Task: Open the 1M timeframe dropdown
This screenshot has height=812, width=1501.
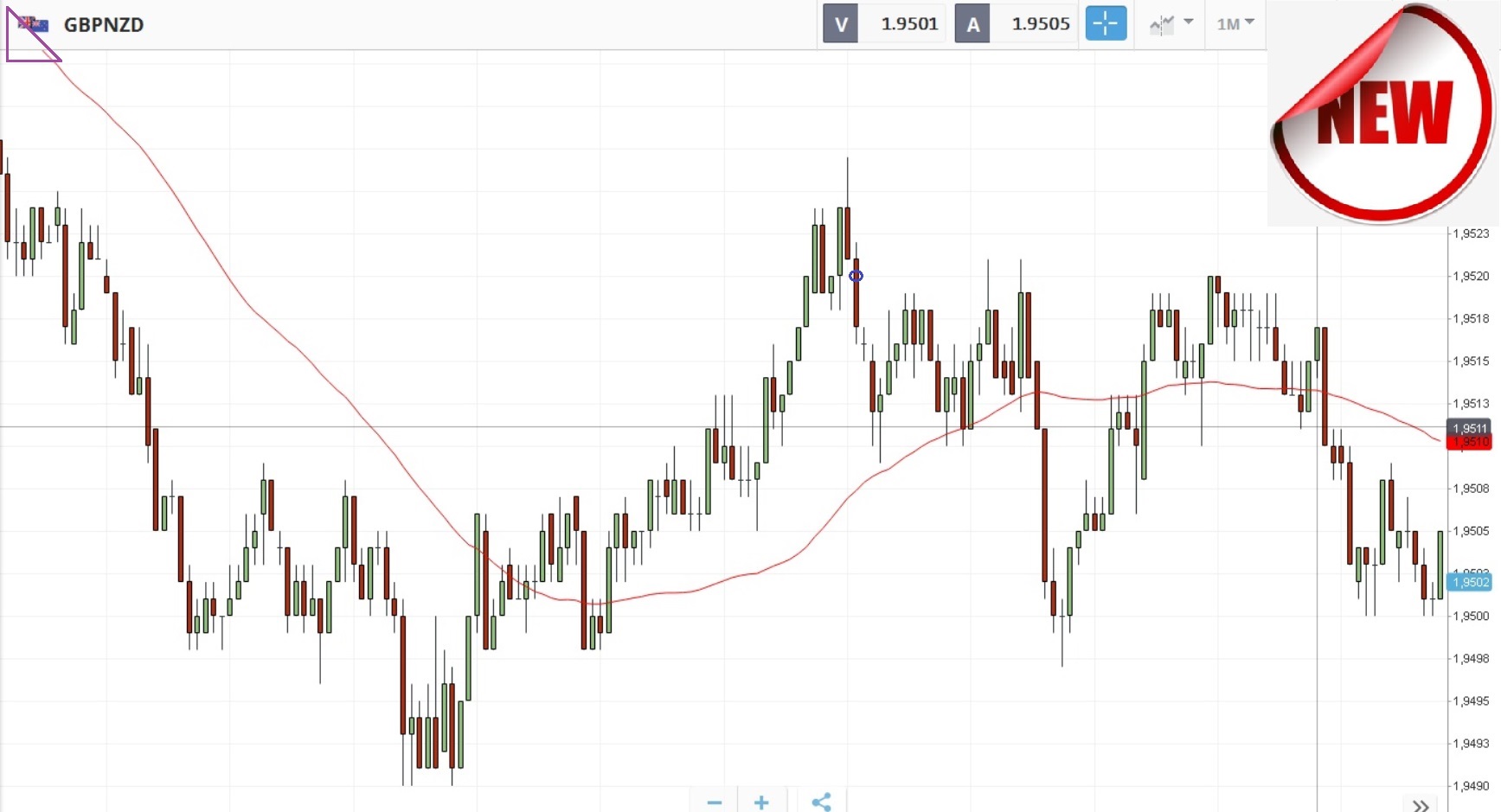Action: pyautogui.click(x=1235, y=24)
